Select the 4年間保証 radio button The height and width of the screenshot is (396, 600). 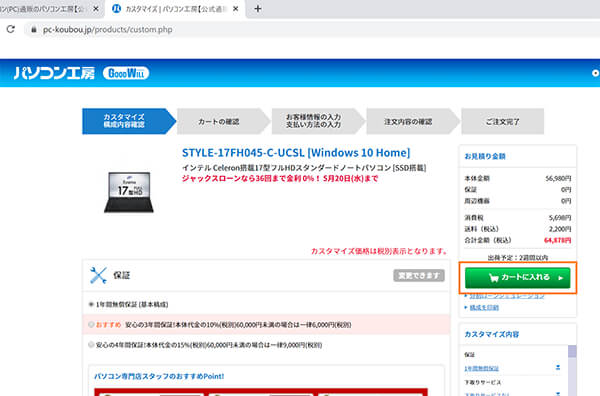coord(91,345)
